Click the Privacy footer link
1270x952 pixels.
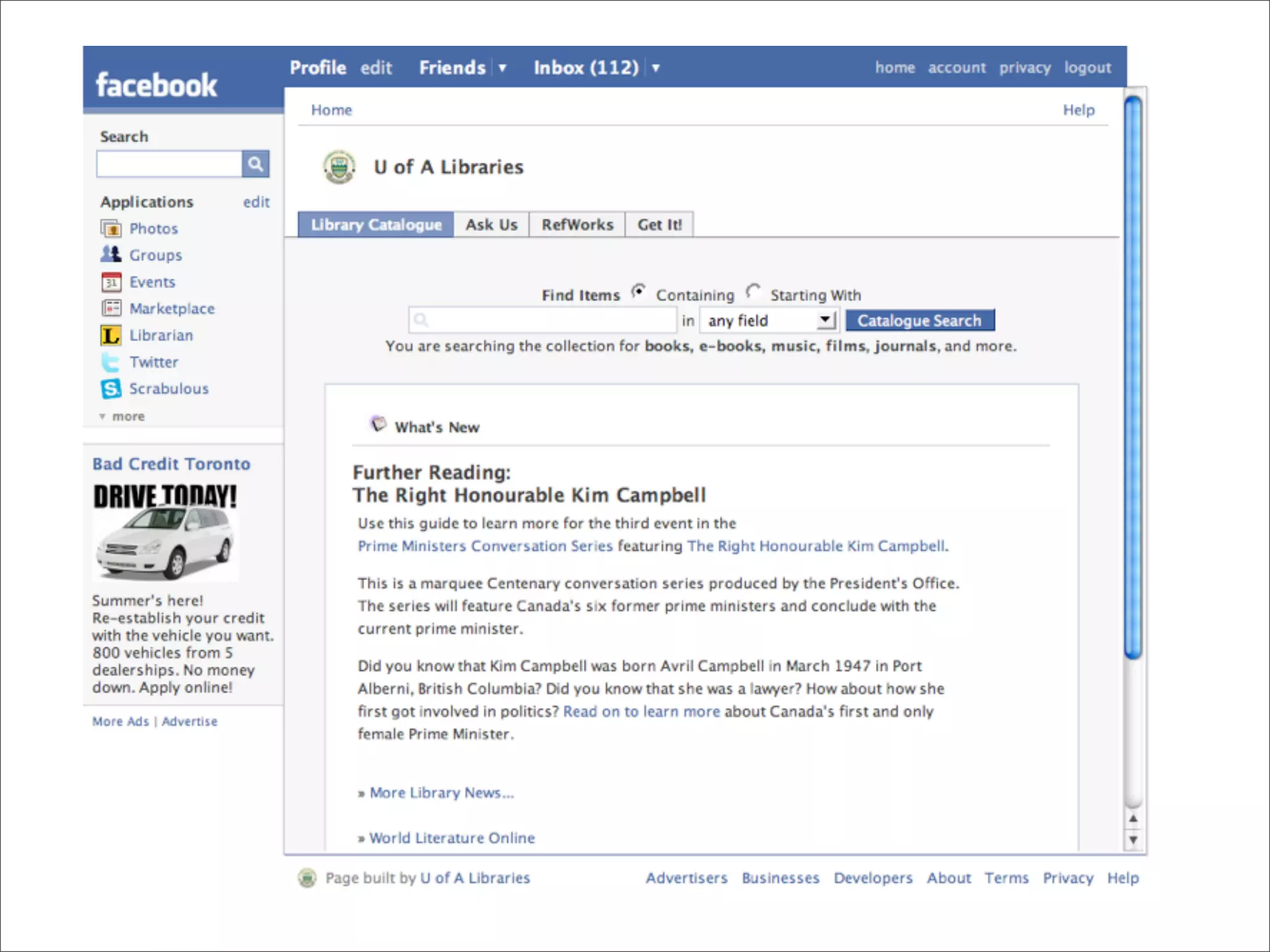point(1068,878)
